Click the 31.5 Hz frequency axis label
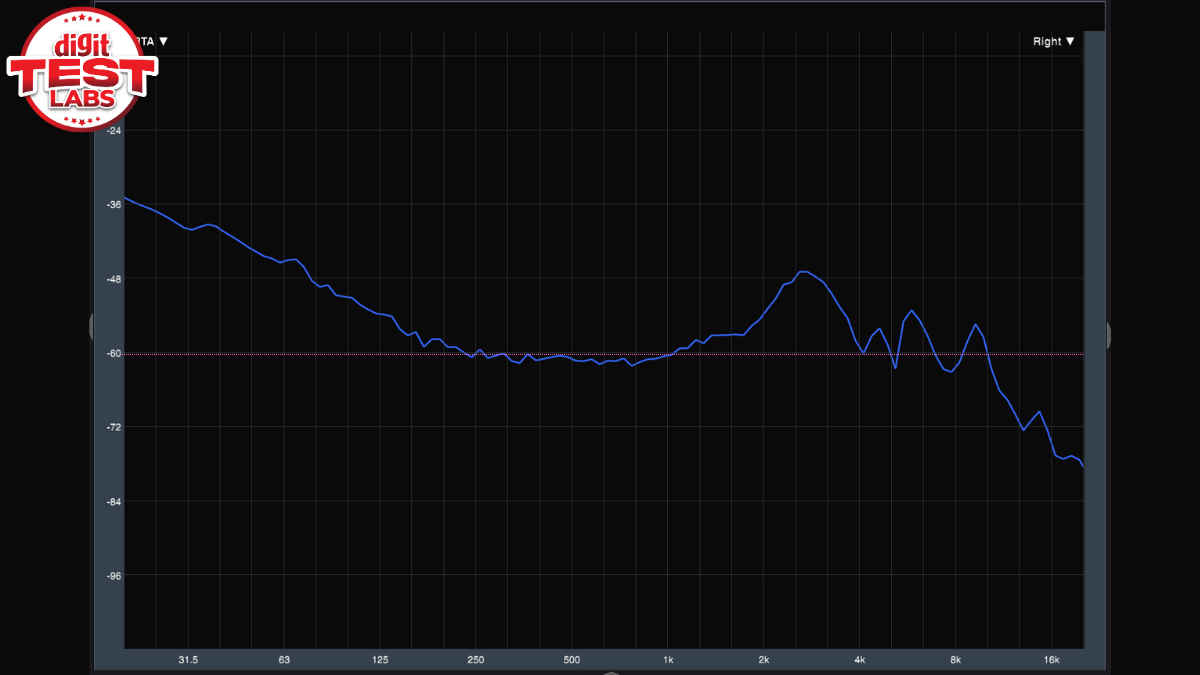 coord(188,660)
